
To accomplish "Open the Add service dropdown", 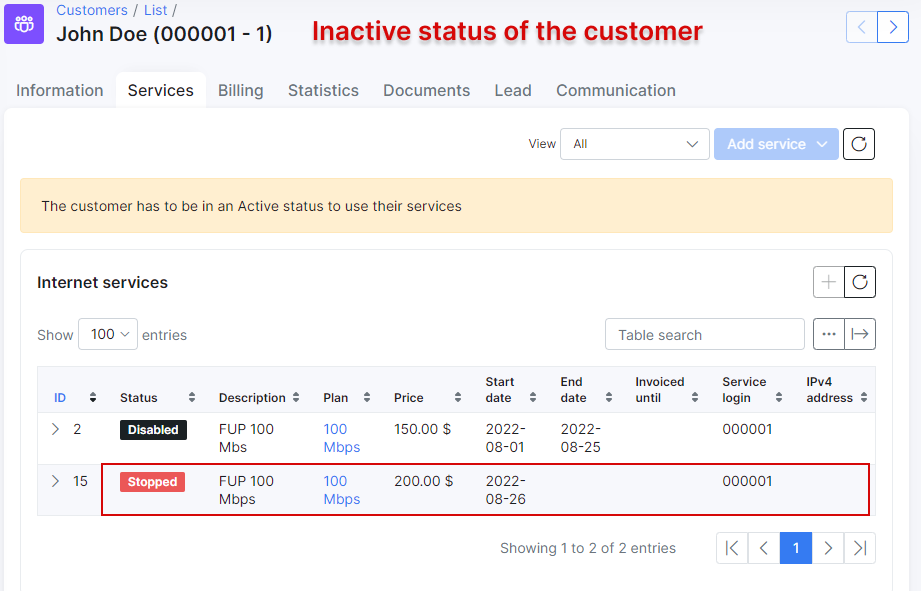I will [x=776, y=144].
